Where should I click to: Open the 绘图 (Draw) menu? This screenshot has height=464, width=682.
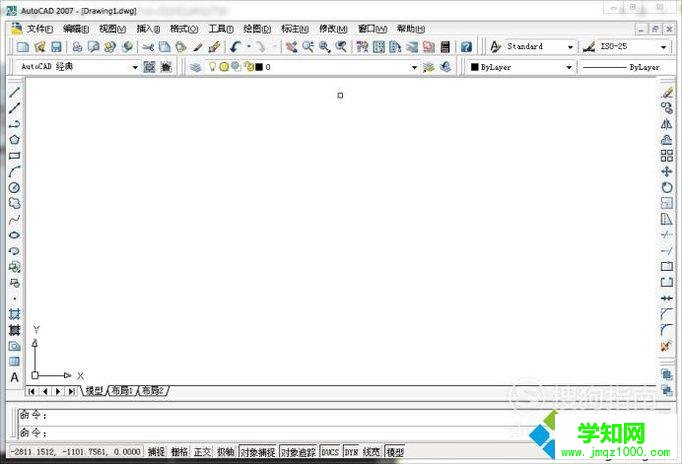(257, 29)
